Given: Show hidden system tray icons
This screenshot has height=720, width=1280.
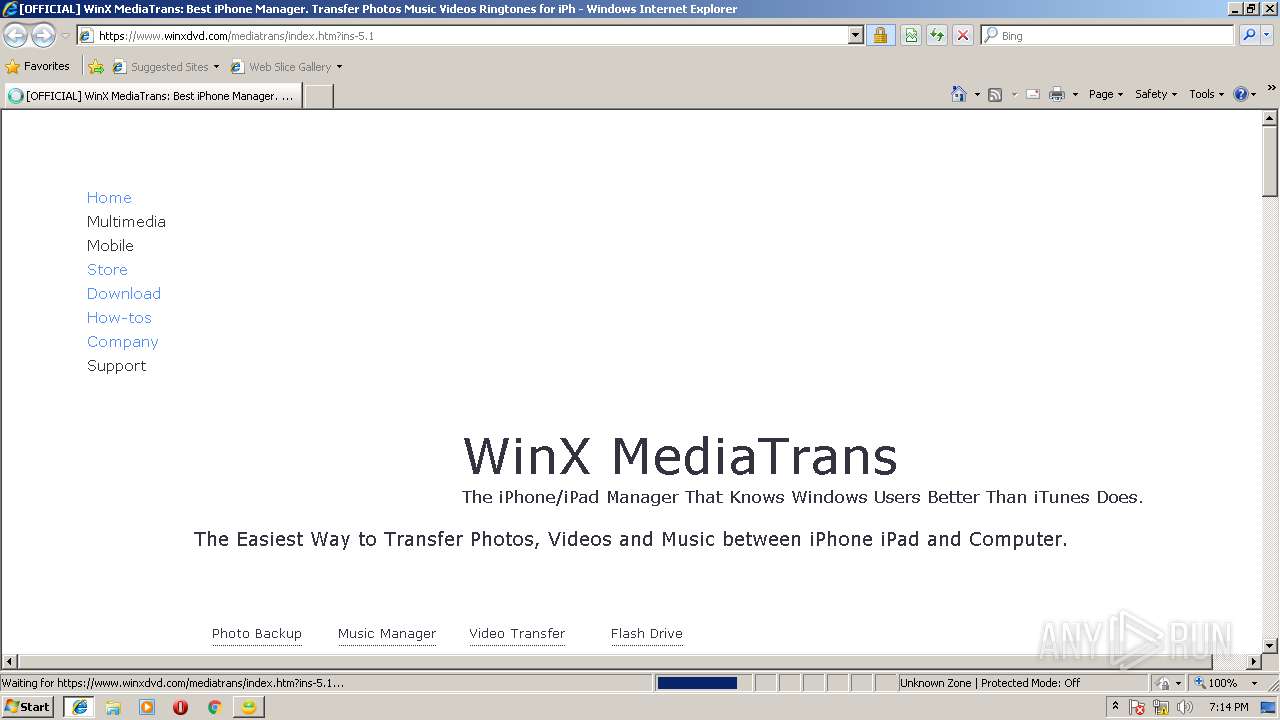Looking at the screenshot, I should [1115, 707].
